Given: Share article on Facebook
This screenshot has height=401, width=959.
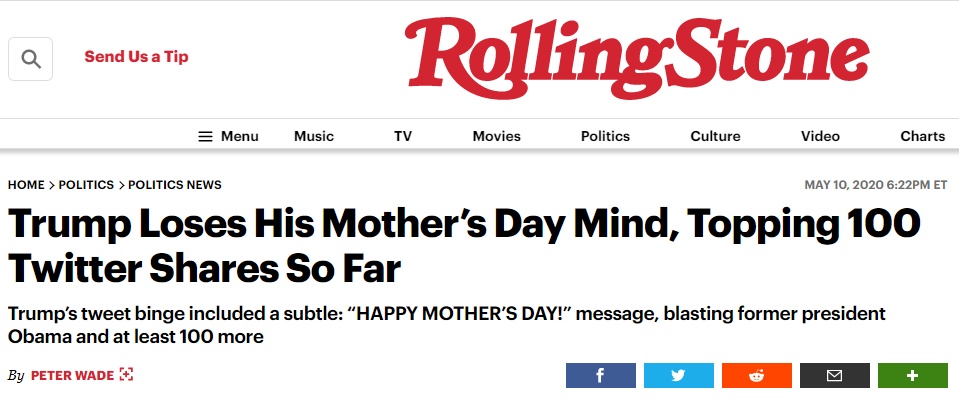Looking at the screenshot, I should coord(600,376).
